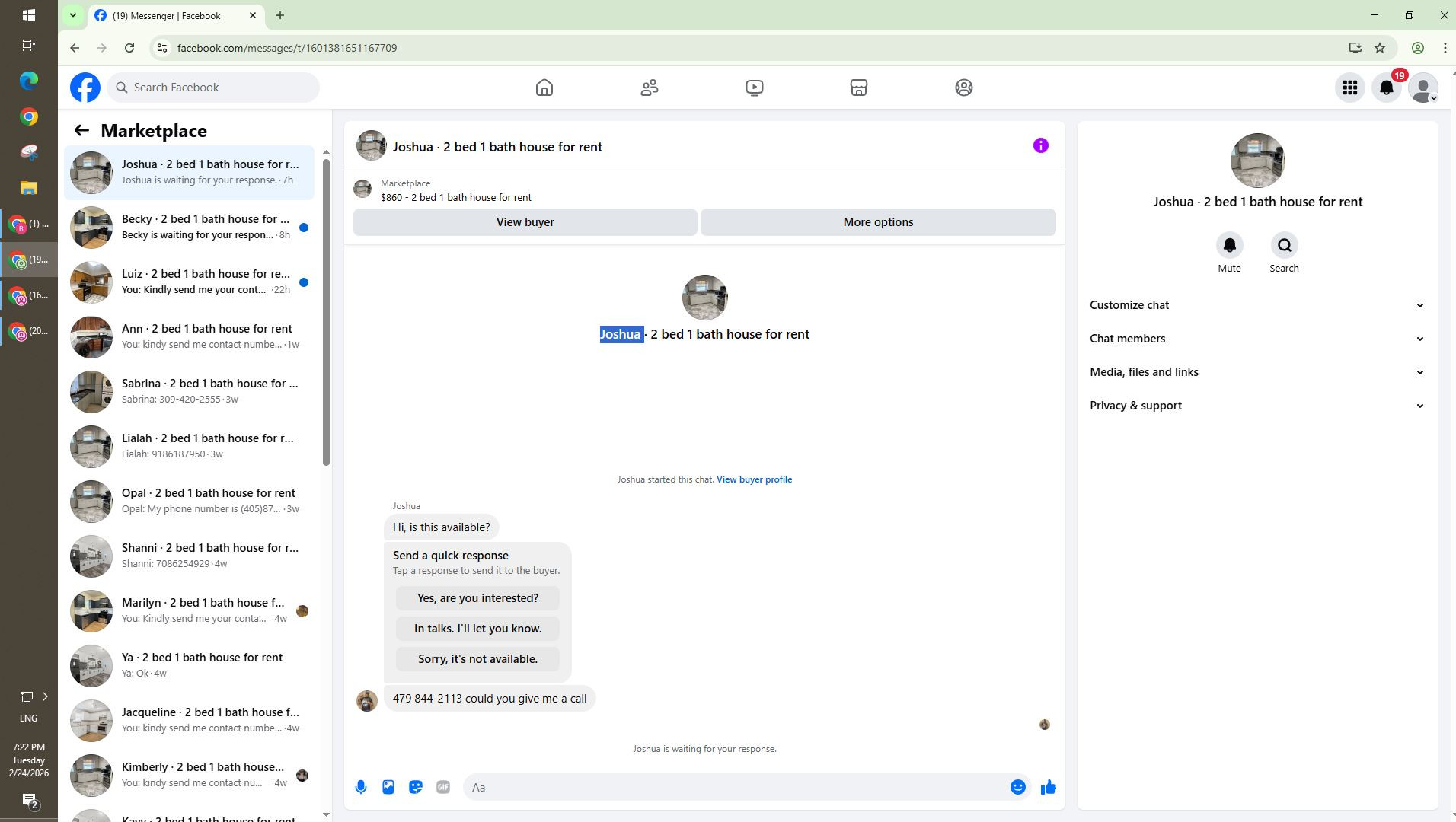Image resolution: width=1456 pixels, height=822 pixels.
Task: Click the Messenger browser tab
Action: [x=177, y=15]
